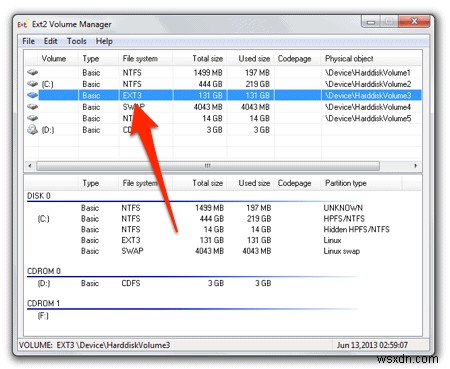Image resolution: width=450 pixels, height=369 pixels.
Task: Select the CDROM 0 group header
Action: click(44, 271)
